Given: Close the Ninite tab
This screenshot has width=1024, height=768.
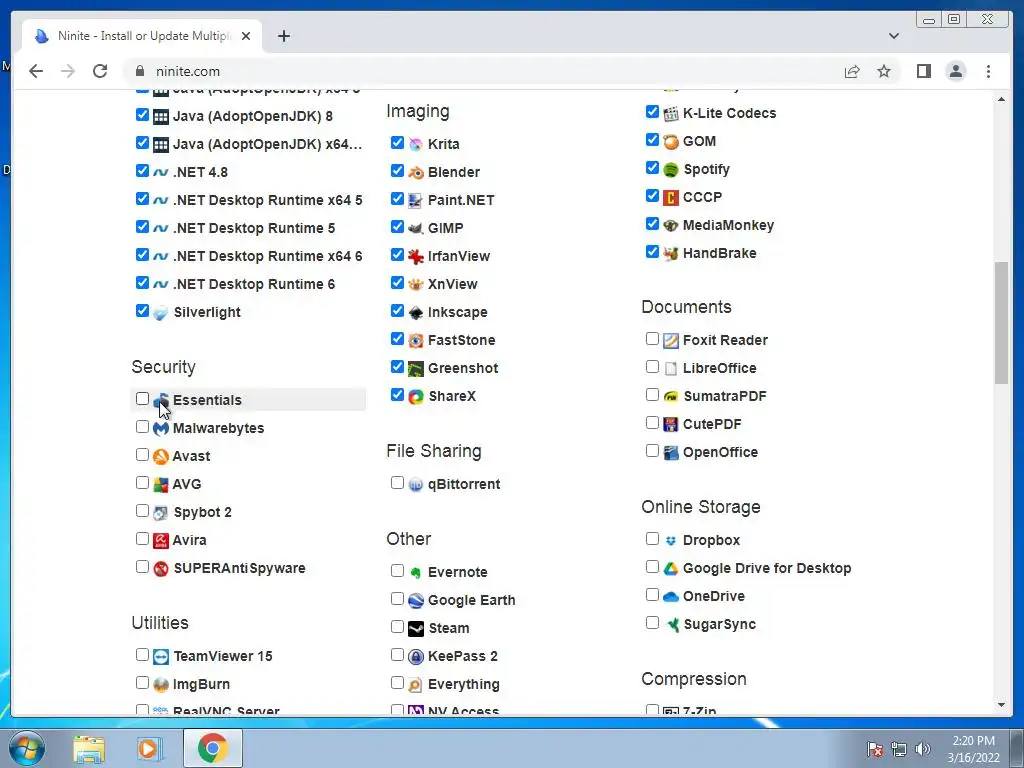Looking at the screenshot, I should coord(246,36).
